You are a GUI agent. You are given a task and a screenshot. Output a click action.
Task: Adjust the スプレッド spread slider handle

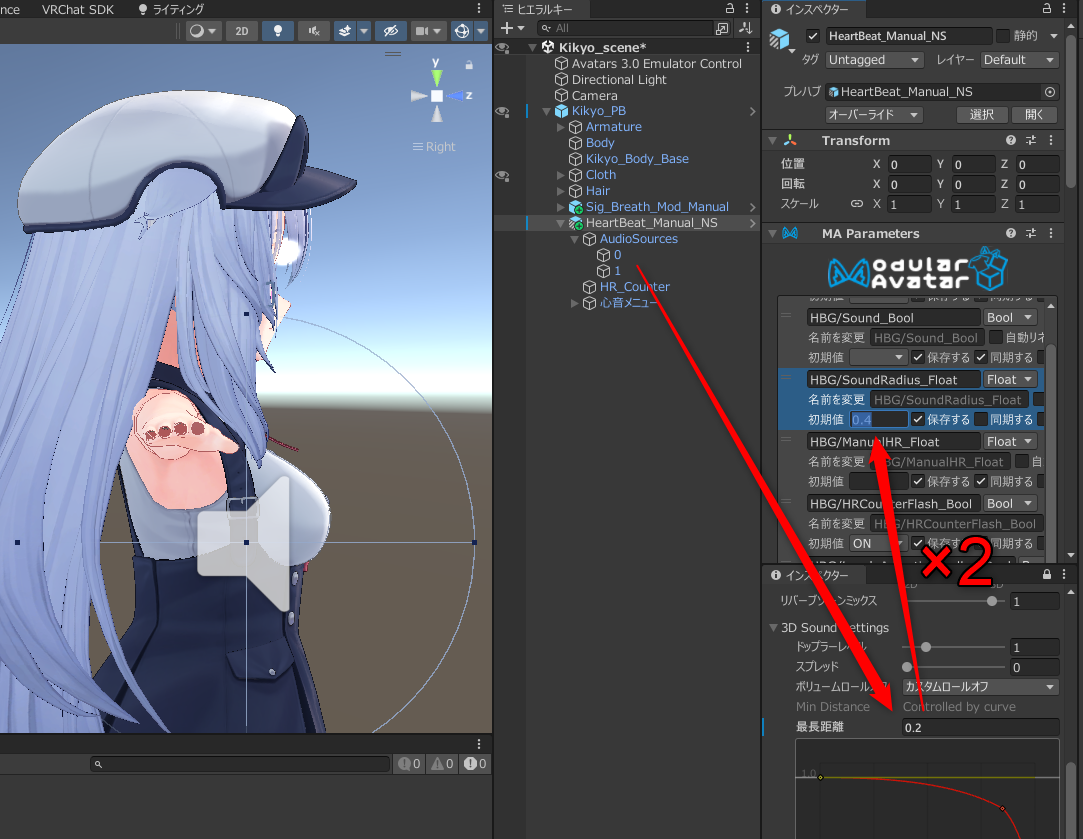(907, 667)
